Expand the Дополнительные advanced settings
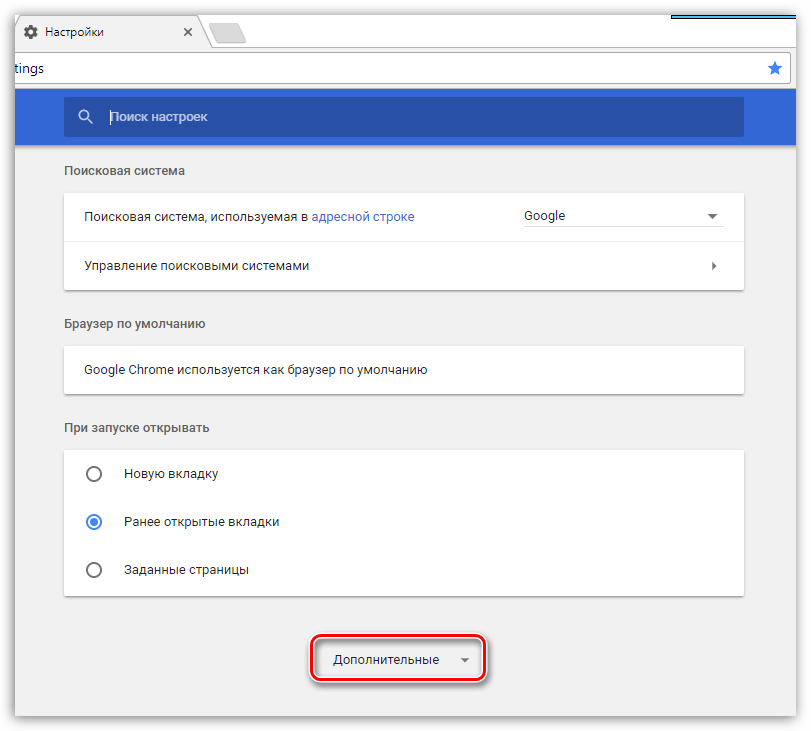Image resolution: width=811 pixels, height=731 pixels. 398,659
